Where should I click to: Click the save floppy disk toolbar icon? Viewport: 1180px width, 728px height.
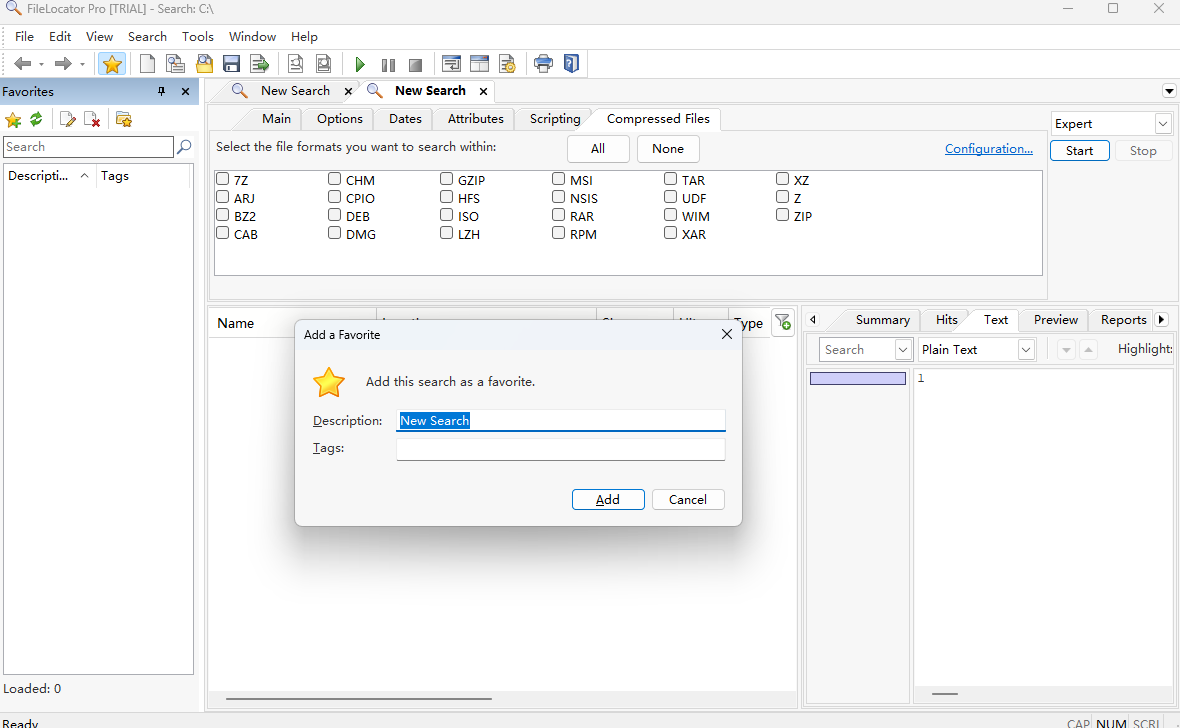tap(231, 64)
